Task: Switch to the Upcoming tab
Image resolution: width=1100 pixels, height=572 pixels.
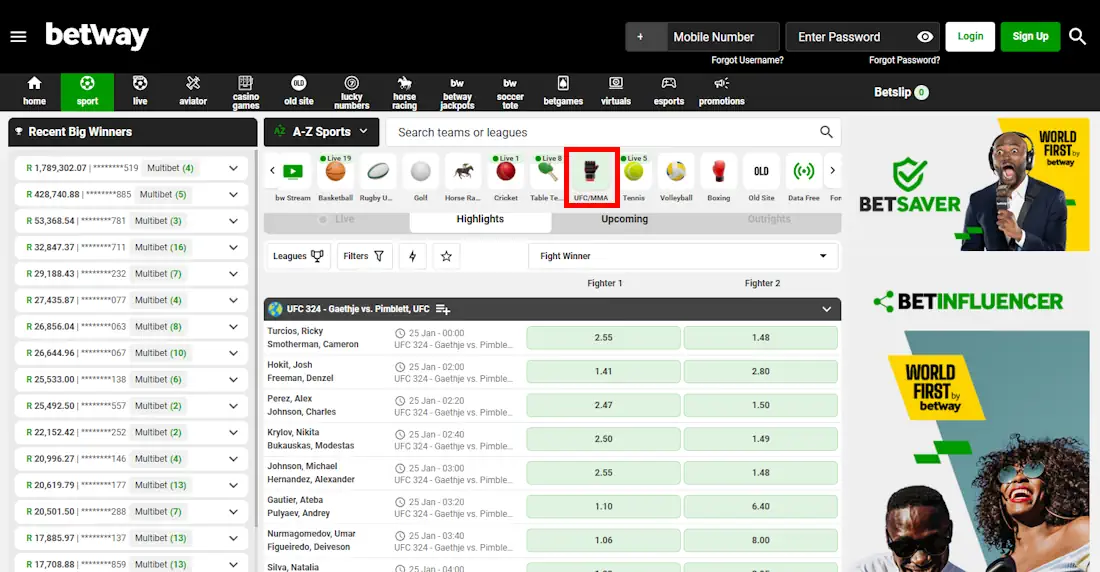Action: [x=624, y=220]
